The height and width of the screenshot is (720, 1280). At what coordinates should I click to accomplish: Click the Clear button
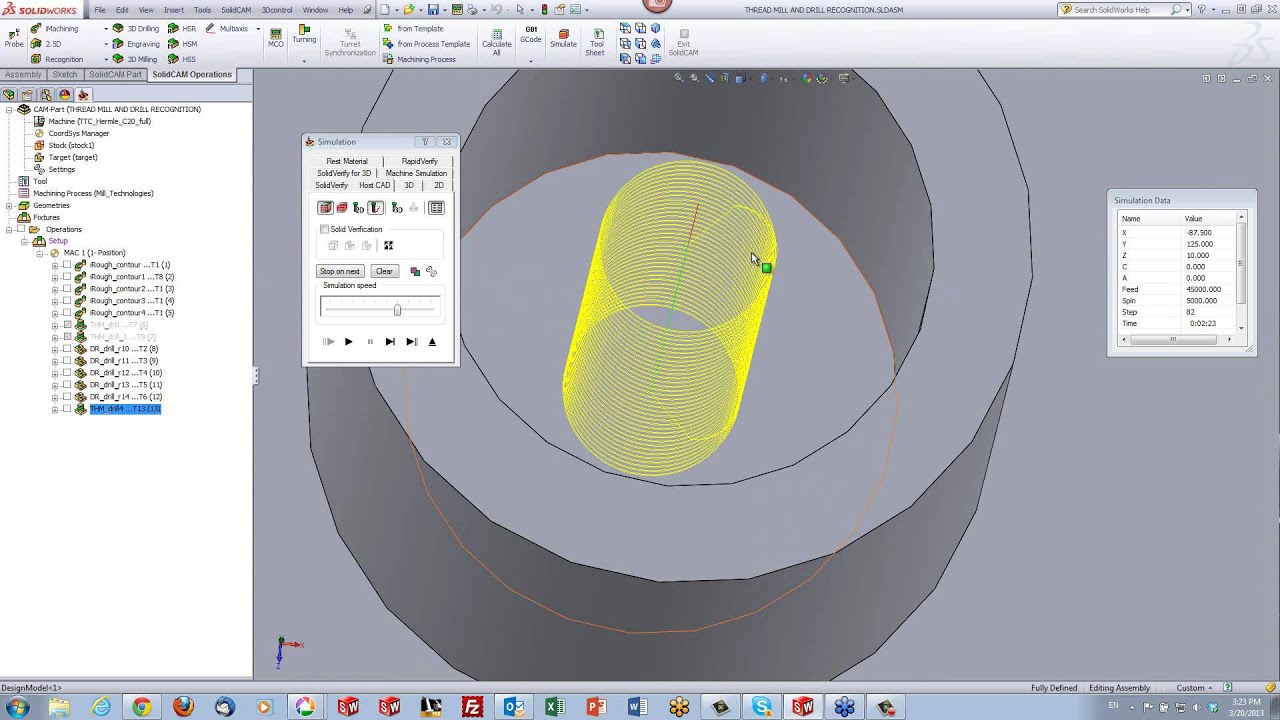point(384,271)
